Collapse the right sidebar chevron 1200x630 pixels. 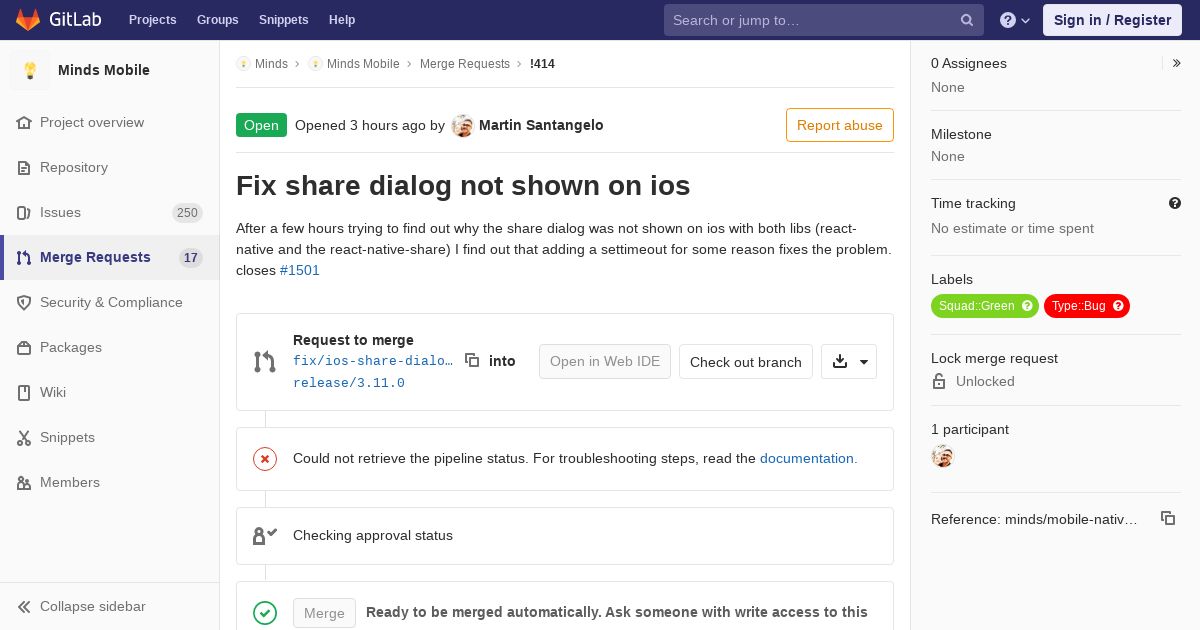(1176, 63)
